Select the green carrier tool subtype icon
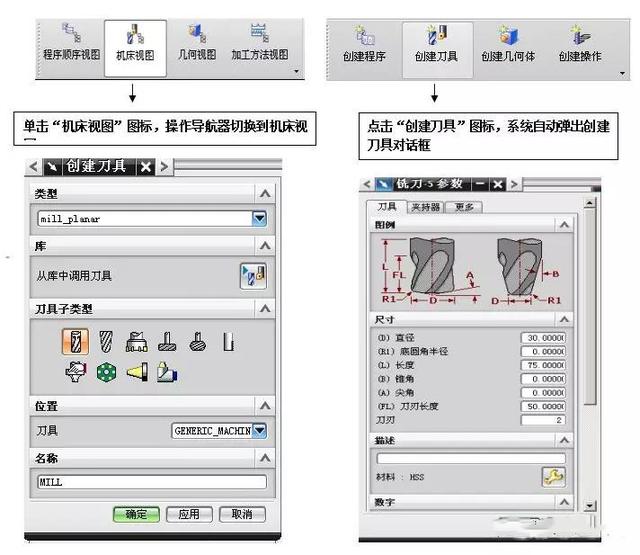This screenshot has width=640, height=555. tap(106, 372)
